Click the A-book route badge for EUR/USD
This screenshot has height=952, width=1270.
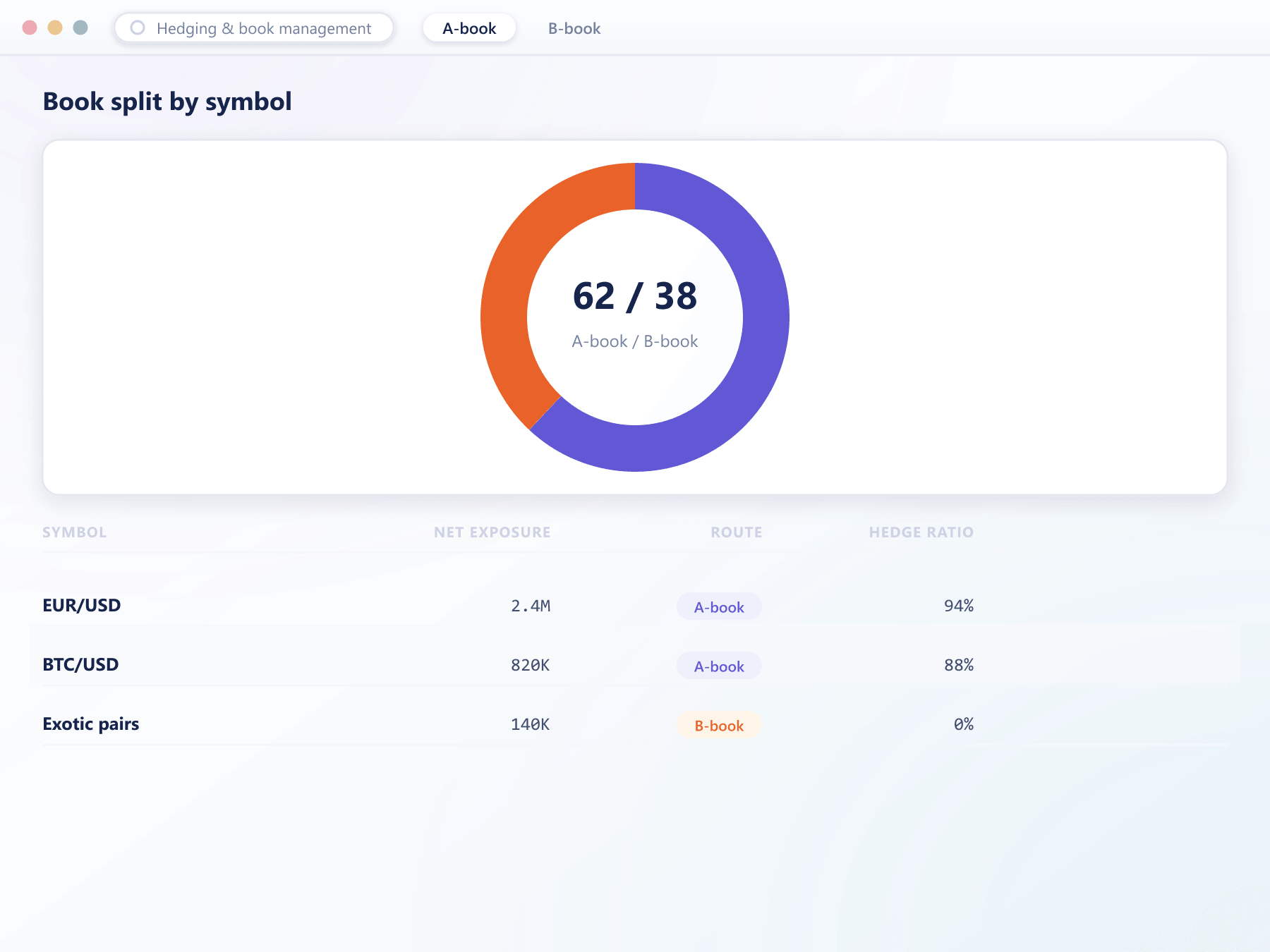pos(719,606)
